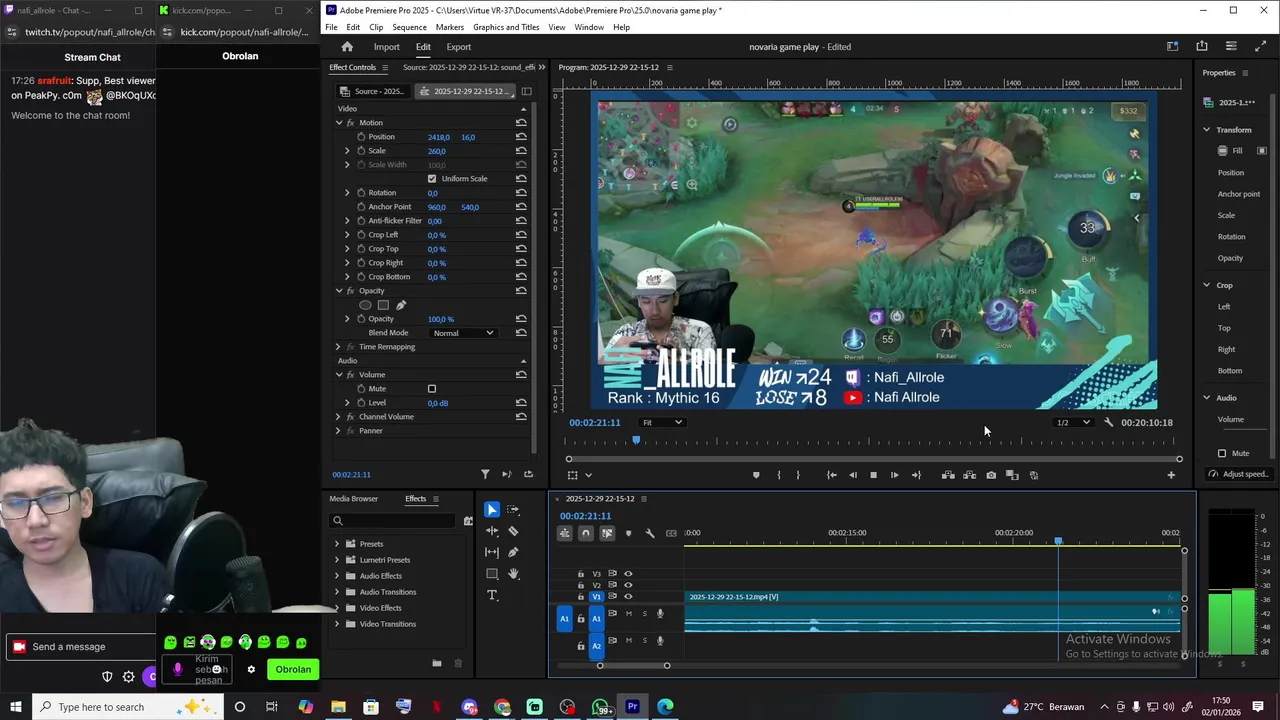Select the Selection tool arrow

coord(492,510)
